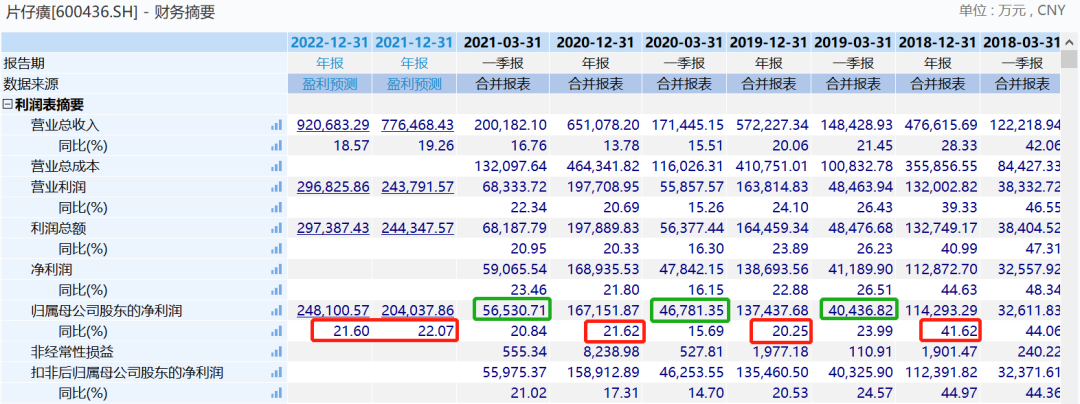Click 年报 under the 2021-12-31 column
This screenshot has width=1080, height=404.
pyautogui.click(x=415, y=63)
